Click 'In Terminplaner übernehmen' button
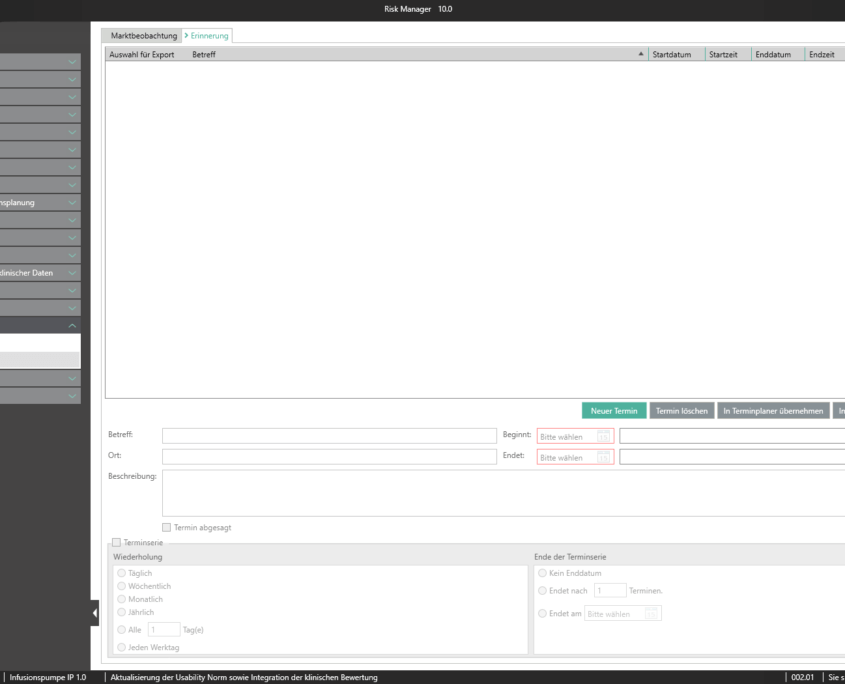 [x=773, y=411]
